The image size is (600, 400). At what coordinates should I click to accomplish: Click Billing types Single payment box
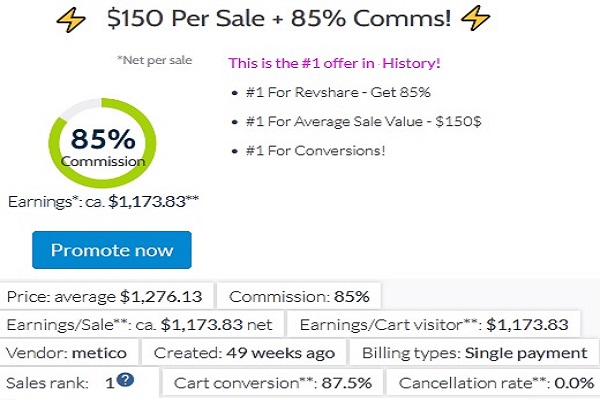click(x=474, y=353)
